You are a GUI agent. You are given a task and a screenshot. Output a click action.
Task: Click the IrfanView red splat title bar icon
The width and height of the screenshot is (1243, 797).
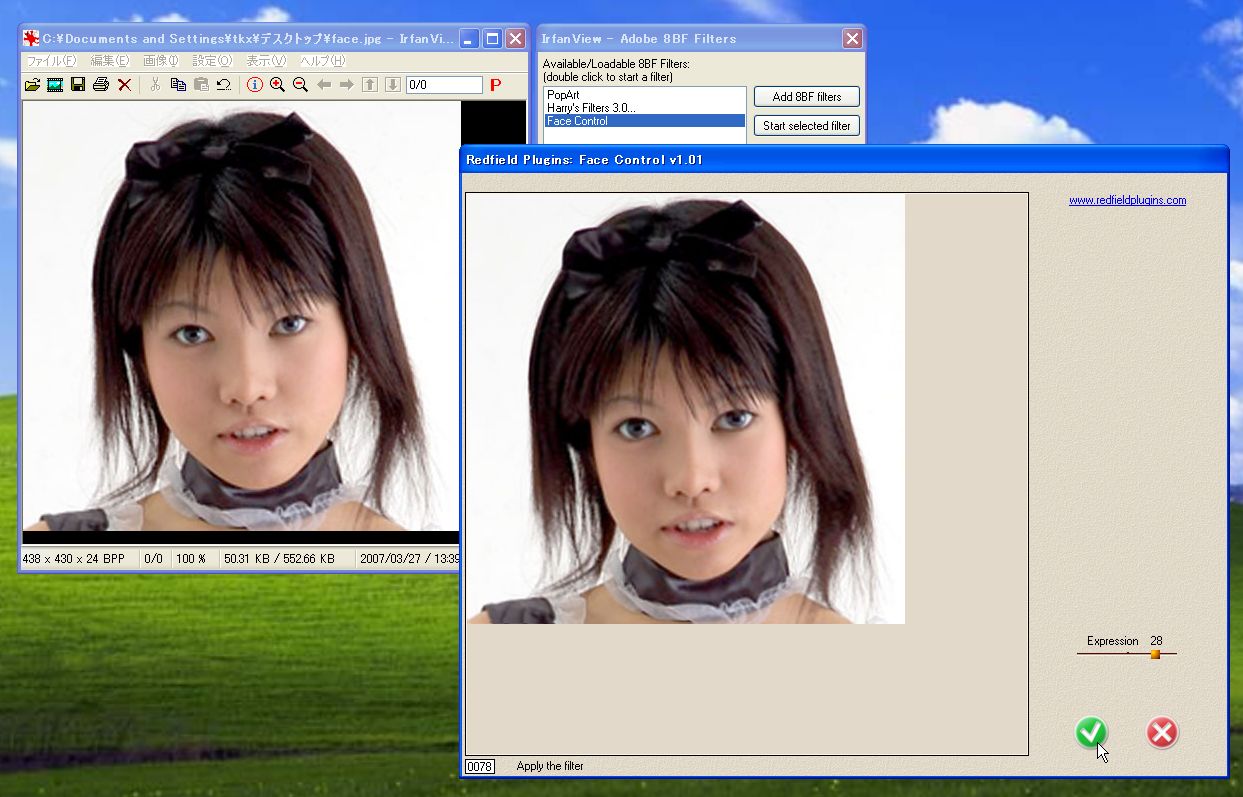click(31, 39)
